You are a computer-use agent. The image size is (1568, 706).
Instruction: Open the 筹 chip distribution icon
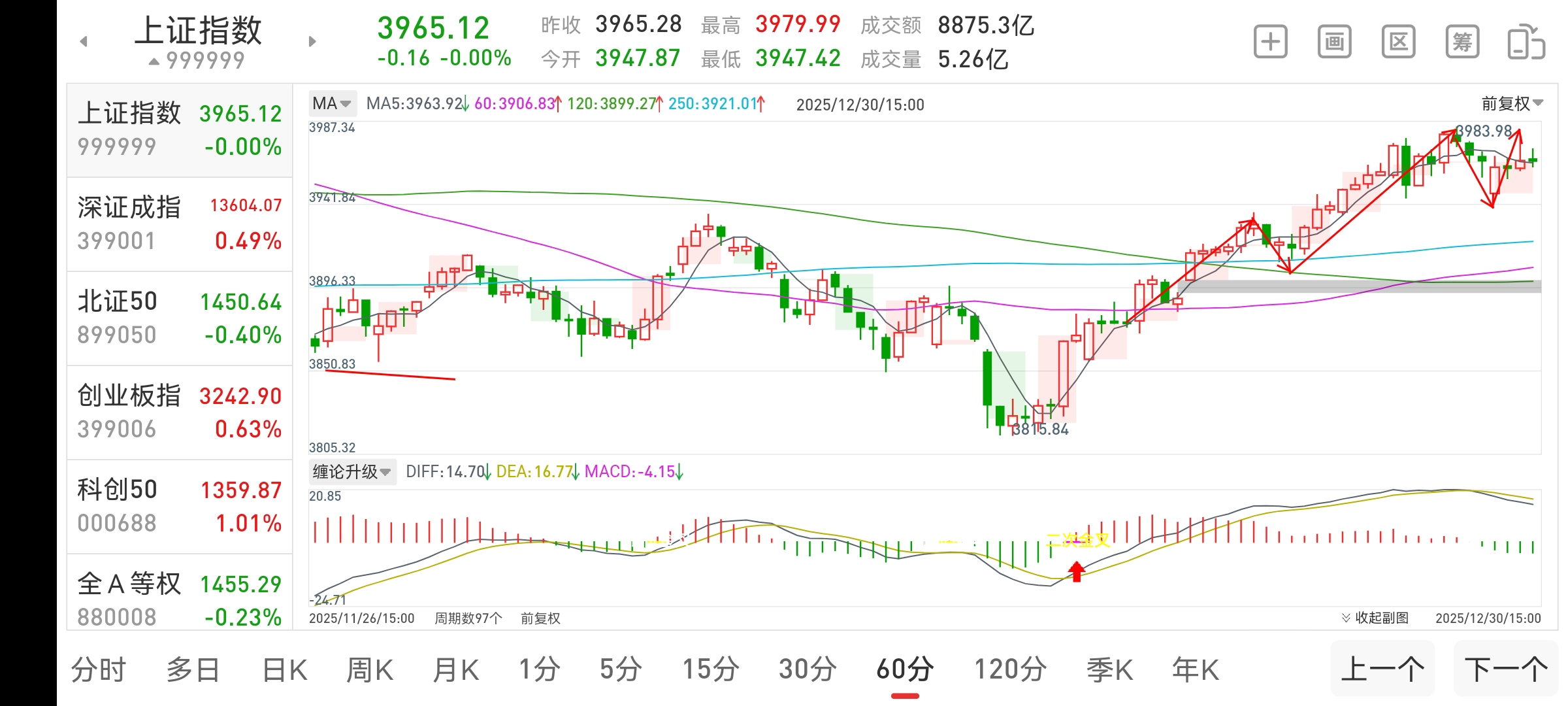point(1462,42)
